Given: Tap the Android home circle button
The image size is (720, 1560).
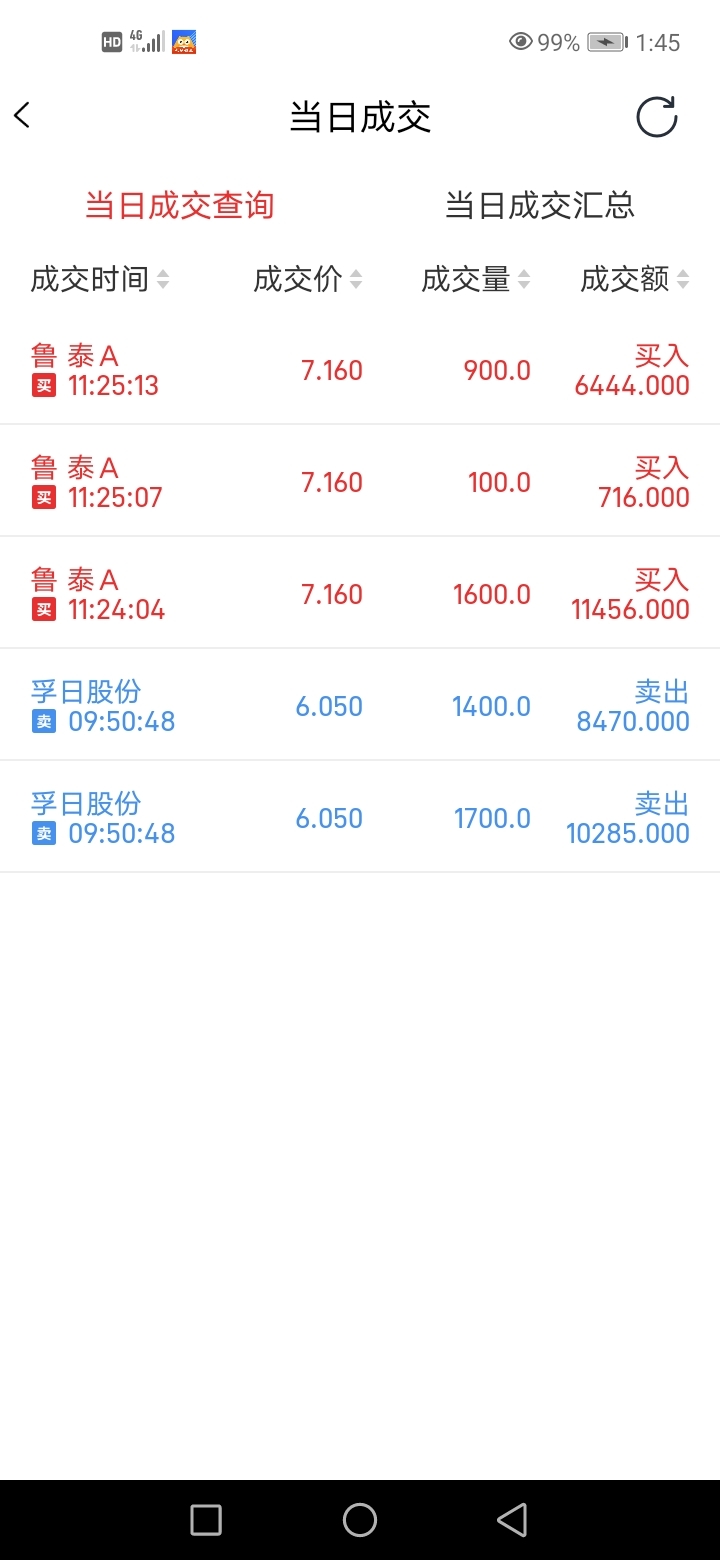Looking at the screenshot, I should [x=360, y=1520].
